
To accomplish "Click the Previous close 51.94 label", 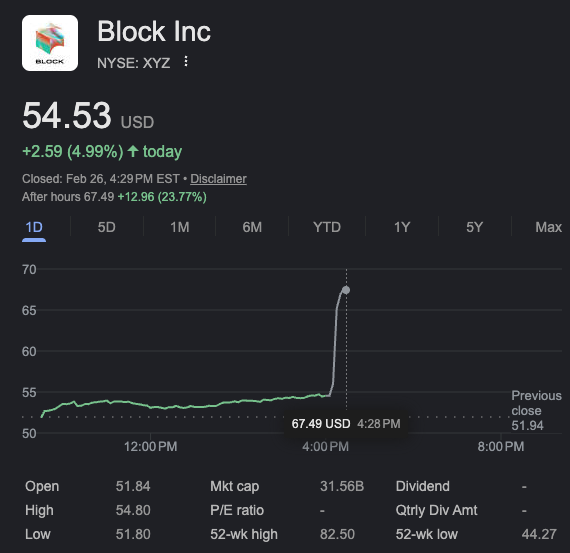I will (x=536, y=410).
